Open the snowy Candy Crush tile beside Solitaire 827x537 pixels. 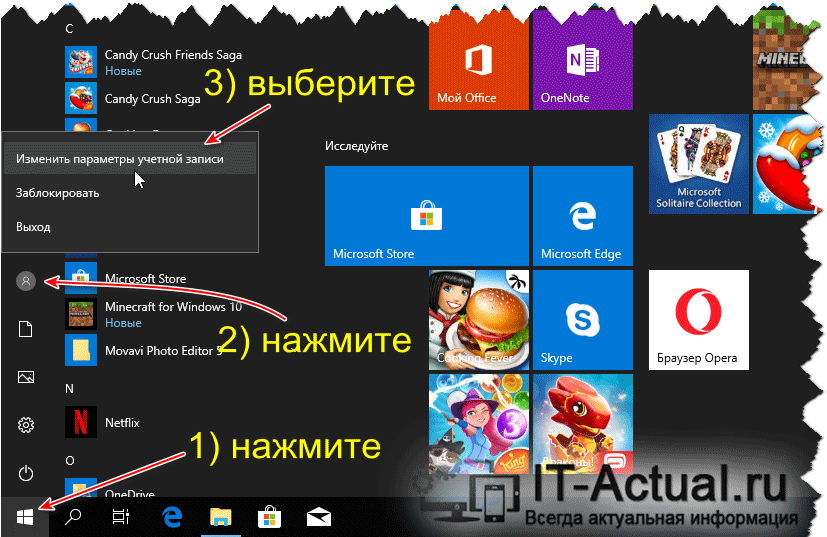pyautogui.click(x=786, y=164)
